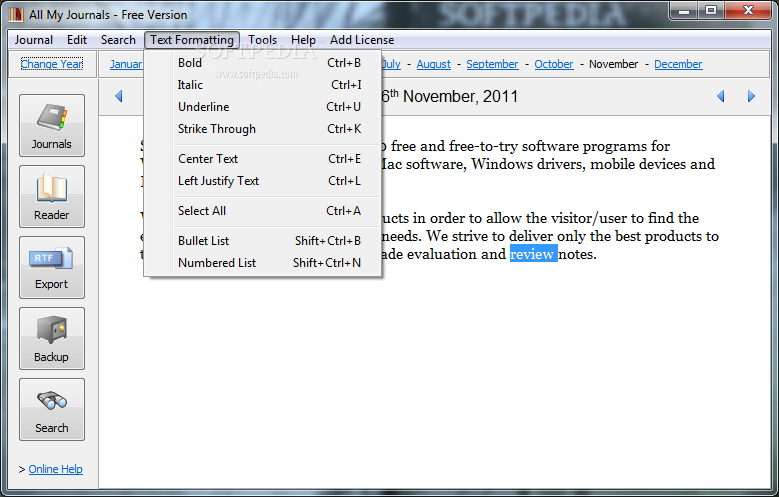Click the Search binoculars sidebar button
Image resolution: width=779 pixels, height=497 pixels.
(52, 410)
